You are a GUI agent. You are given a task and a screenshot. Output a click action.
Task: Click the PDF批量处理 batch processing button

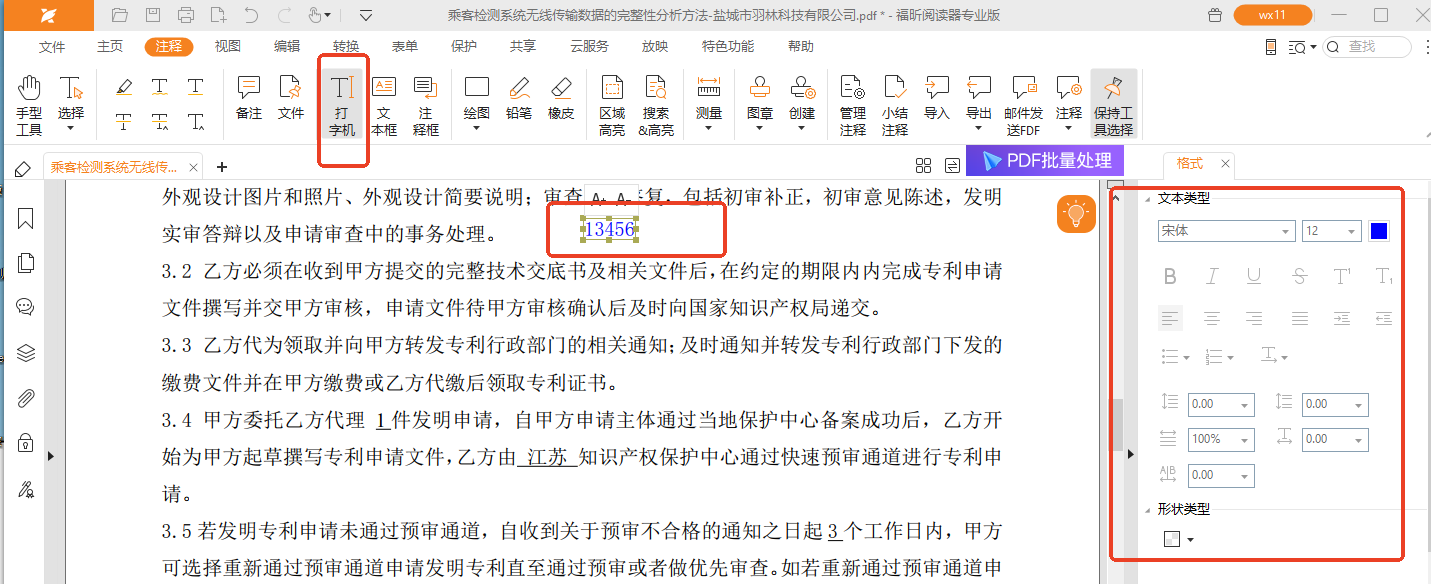[1046, 161]
